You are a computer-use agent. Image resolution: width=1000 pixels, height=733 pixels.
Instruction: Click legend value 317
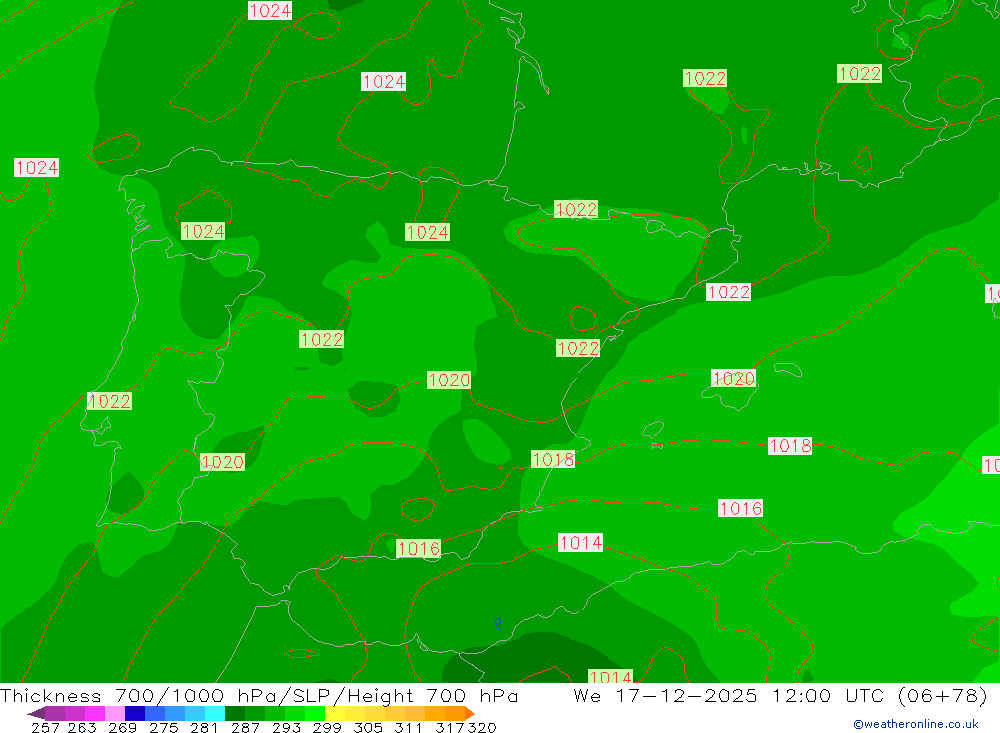click(450, 727)
